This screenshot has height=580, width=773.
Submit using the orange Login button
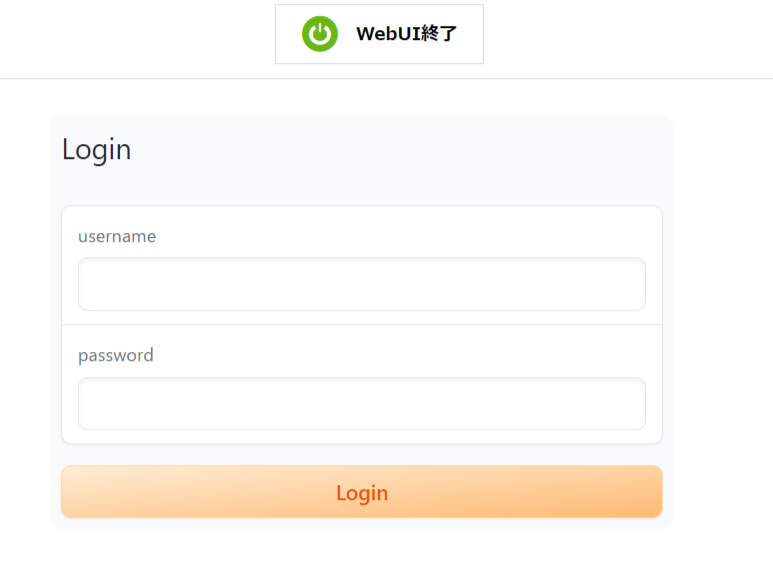click(362, 492)
